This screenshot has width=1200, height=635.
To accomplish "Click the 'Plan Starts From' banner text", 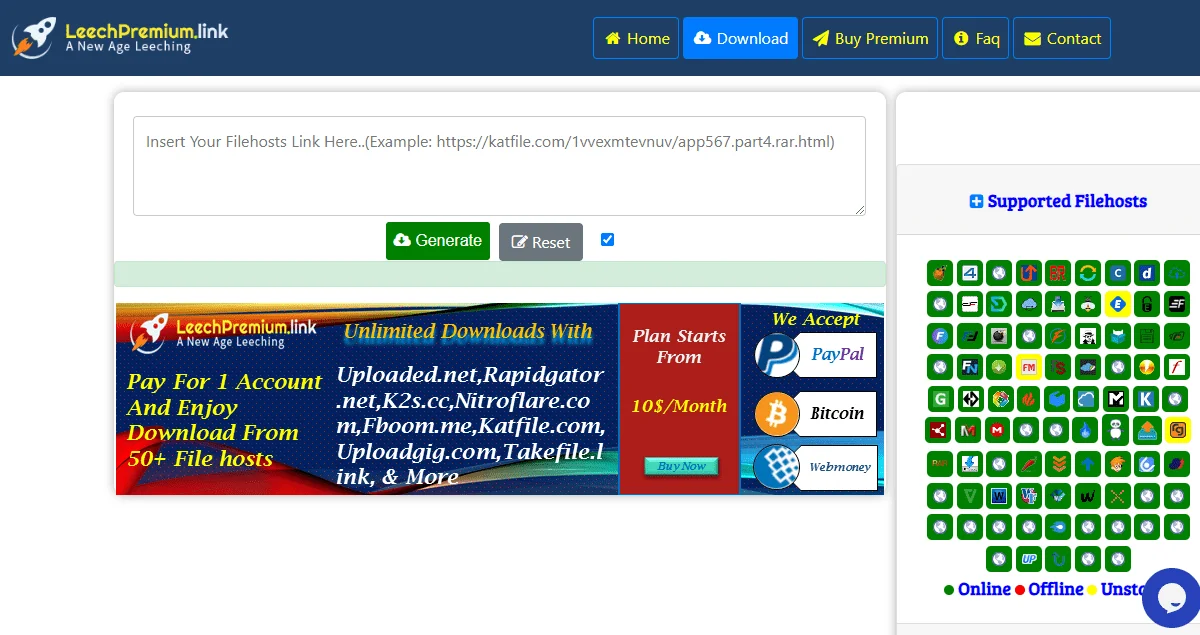I will click(x=679, y=346).
